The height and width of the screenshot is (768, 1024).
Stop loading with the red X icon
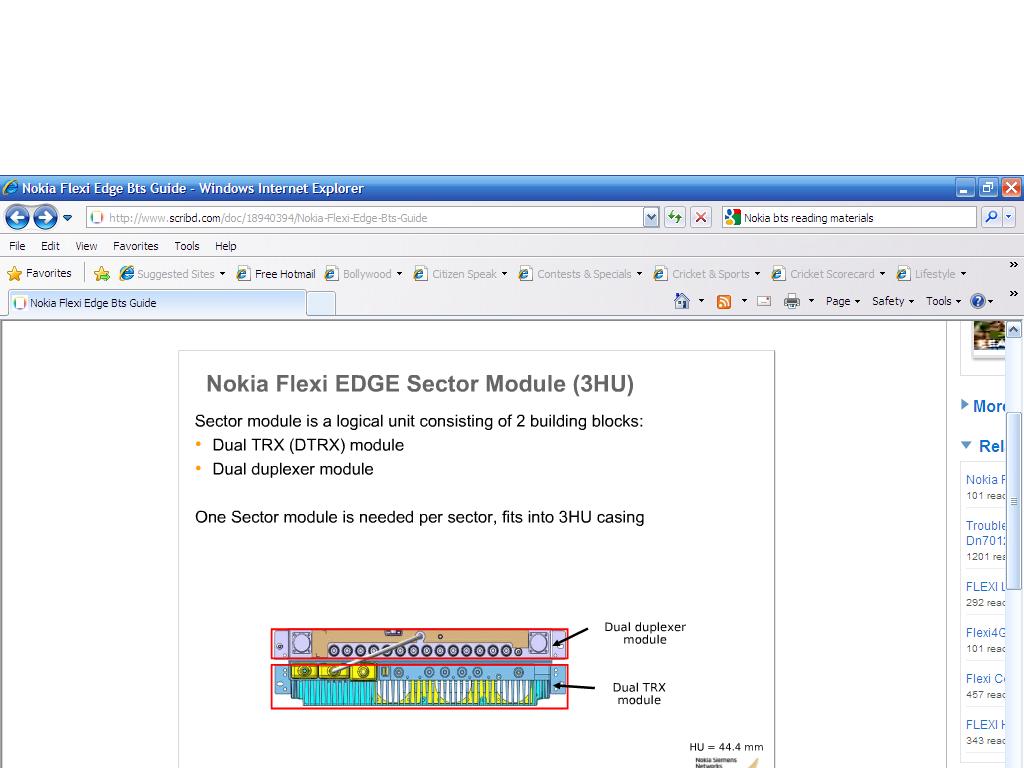701,217
